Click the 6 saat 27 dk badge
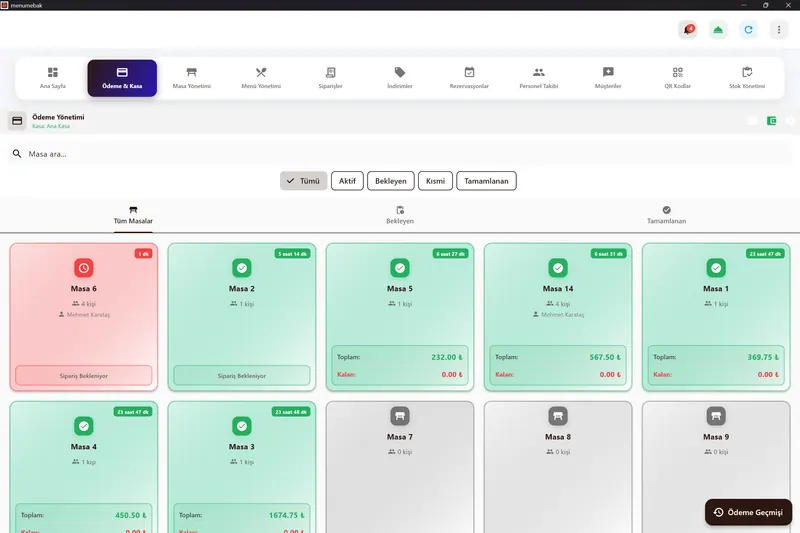This screenshot has height=533, width=800. pos(451,253)
